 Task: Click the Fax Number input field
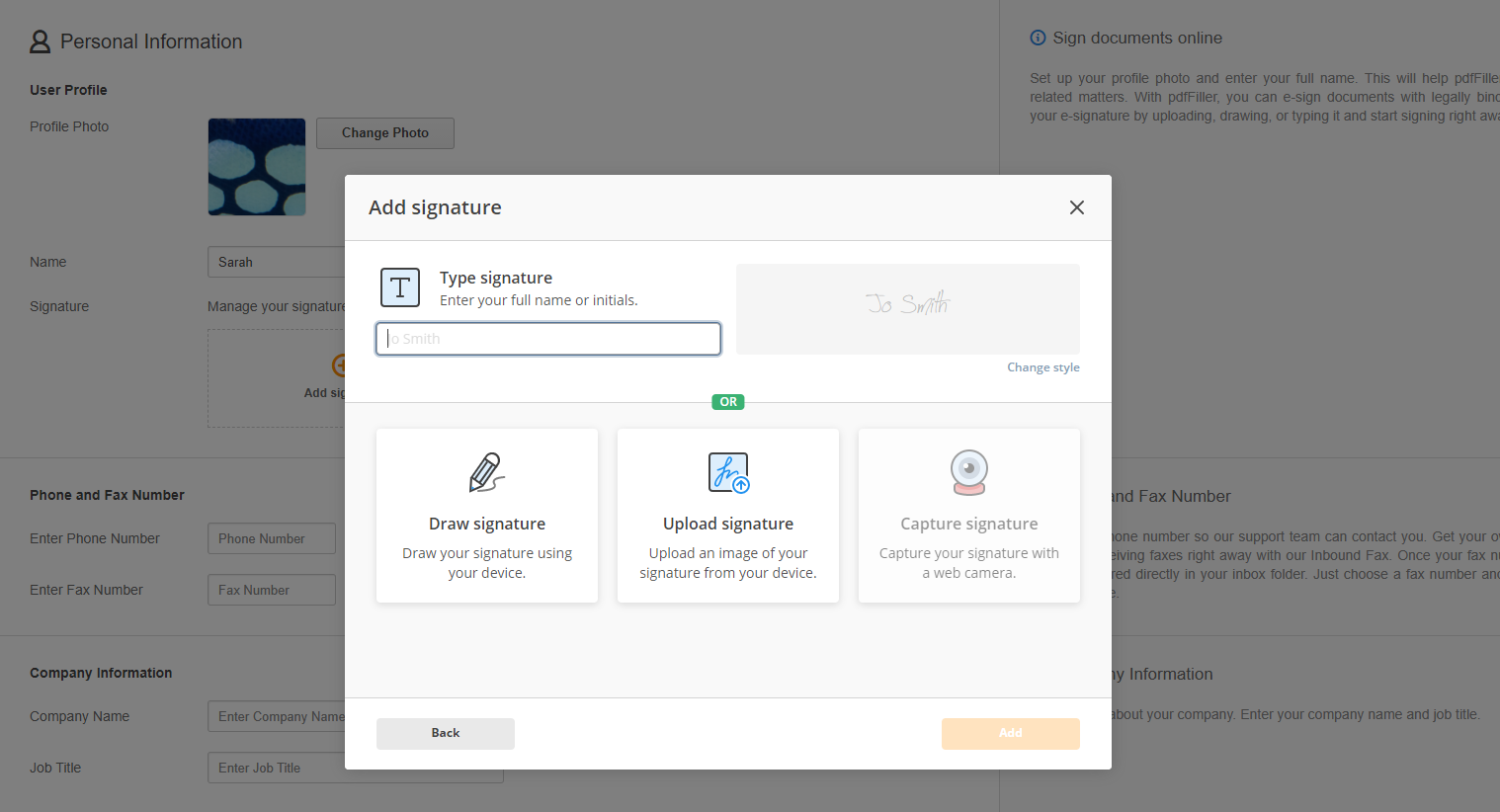pos(272,590)
